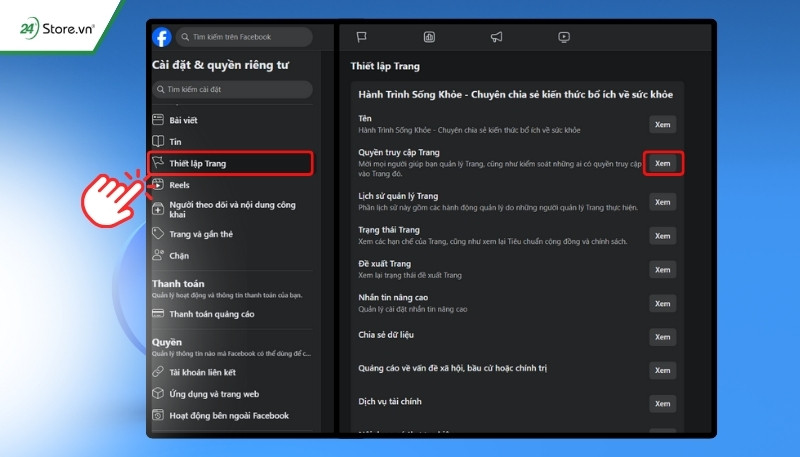Viewport: 800px width, 457px height.
Task: Click the Nhắn tin nâng cao label
Action: [393, 297]
